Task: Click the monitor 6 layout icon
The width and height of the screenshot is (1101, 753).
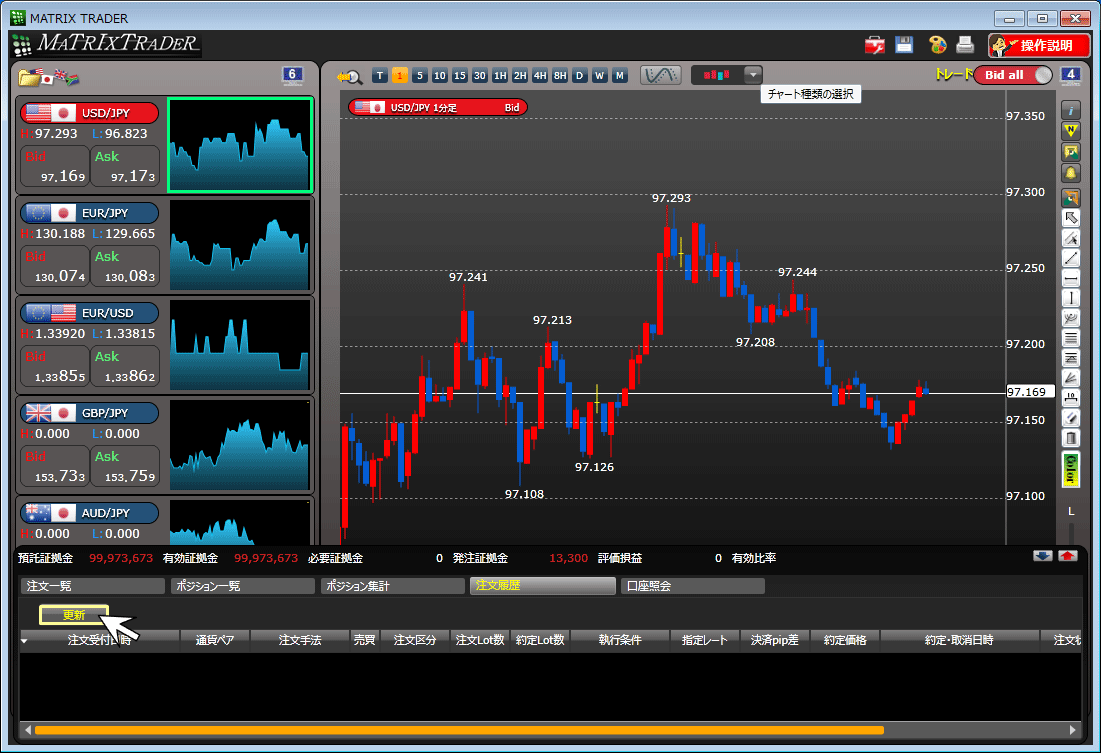Action: (292, 75)
